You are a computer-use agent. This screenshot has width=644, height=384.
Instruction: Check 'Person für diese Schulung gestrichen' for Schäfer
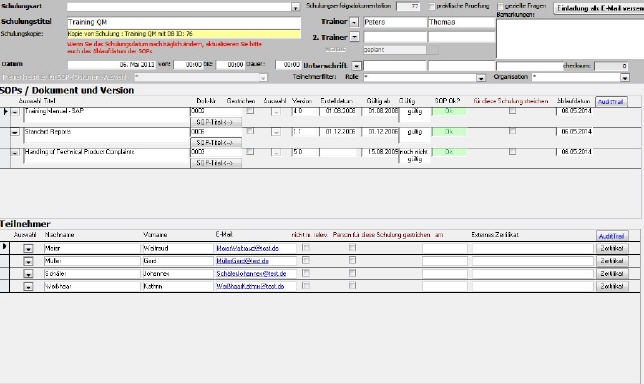click(x=352, y=273)
